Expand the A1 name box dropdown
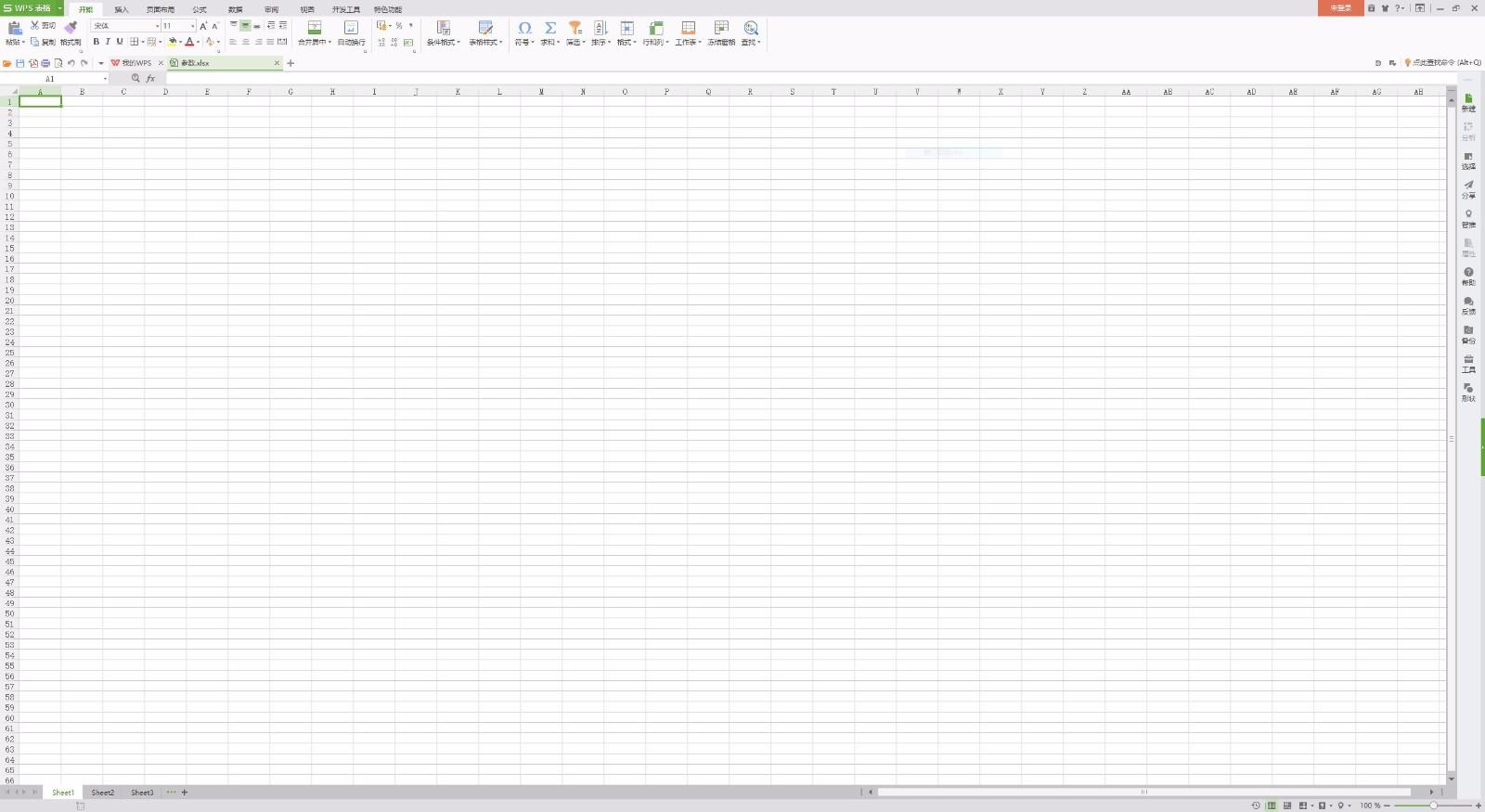The width and height of the screenshot is (1485, 812). tap(105, 79)
